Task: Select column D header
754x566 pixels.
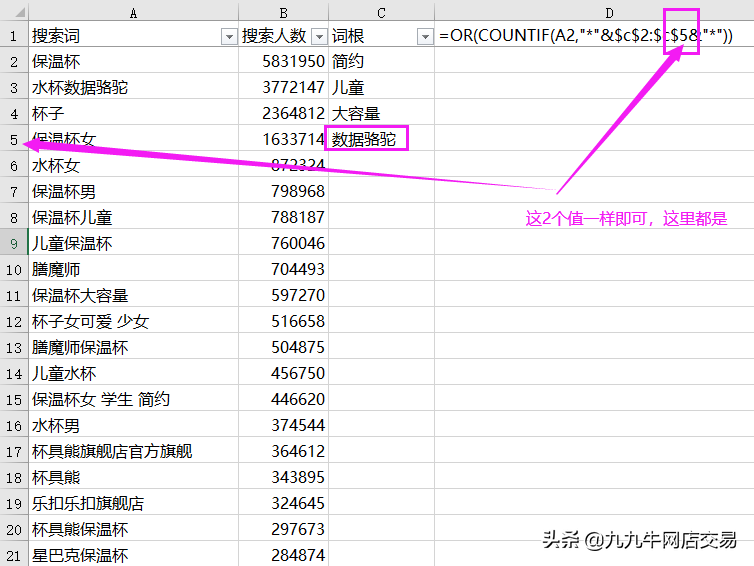Action: click(609, 13)
